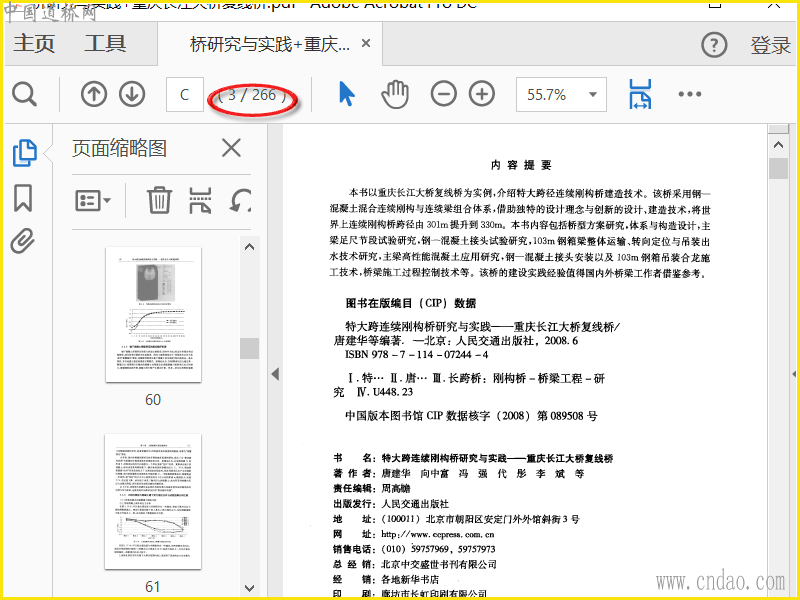Rotate page counterclockwise icon
800x600 pixels.
pos(240,200)
